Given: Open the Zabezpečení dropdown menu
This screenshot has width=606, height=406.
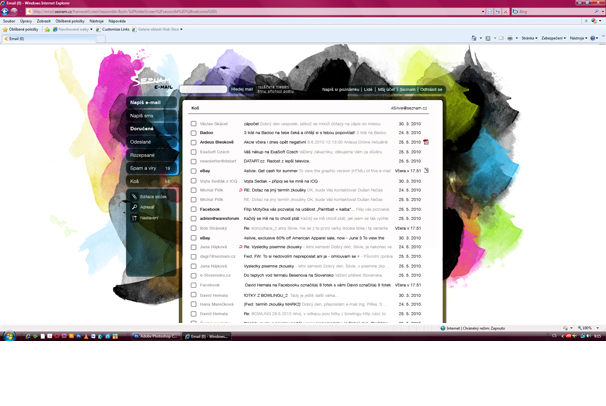Looking at the screenshot, I should [554, 38].
